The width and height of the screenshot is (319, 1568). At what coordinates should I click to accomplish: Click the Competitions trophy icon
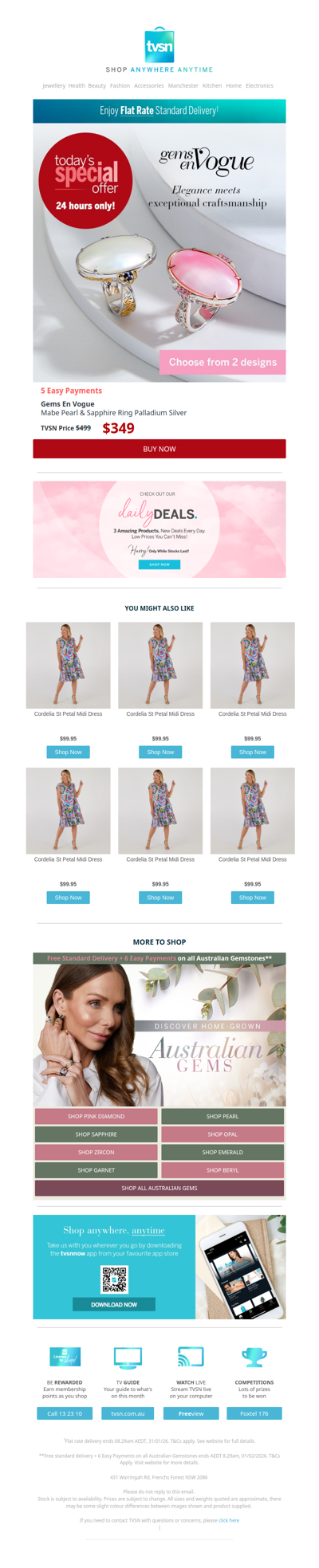tap(254, 1357)
